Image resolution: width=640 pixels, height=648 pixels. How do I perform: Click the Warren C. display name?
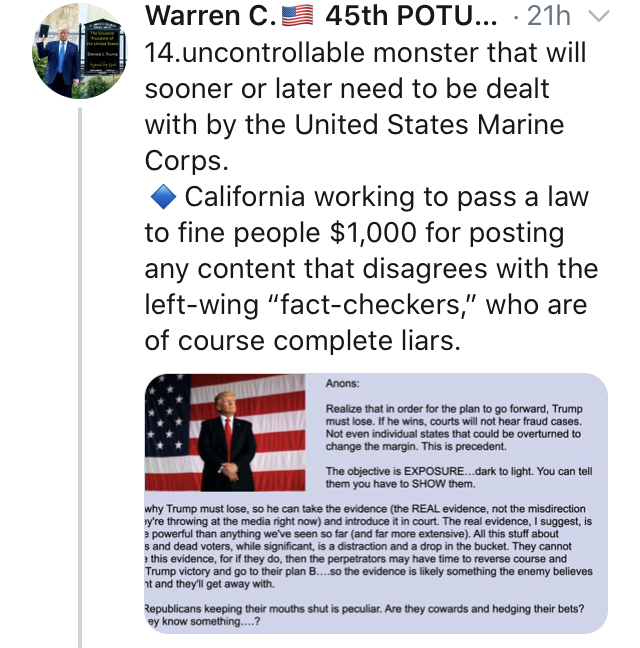tap(211, 16)
